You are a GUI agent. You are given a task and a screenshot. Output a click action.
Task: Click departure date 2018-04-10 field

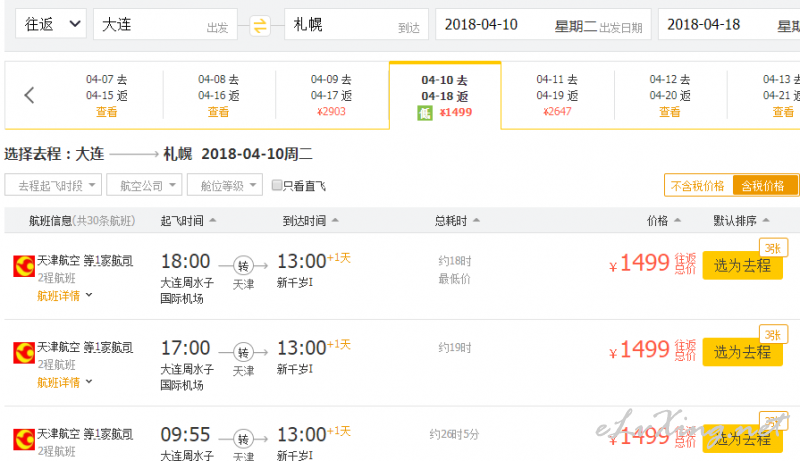[543, 24]
